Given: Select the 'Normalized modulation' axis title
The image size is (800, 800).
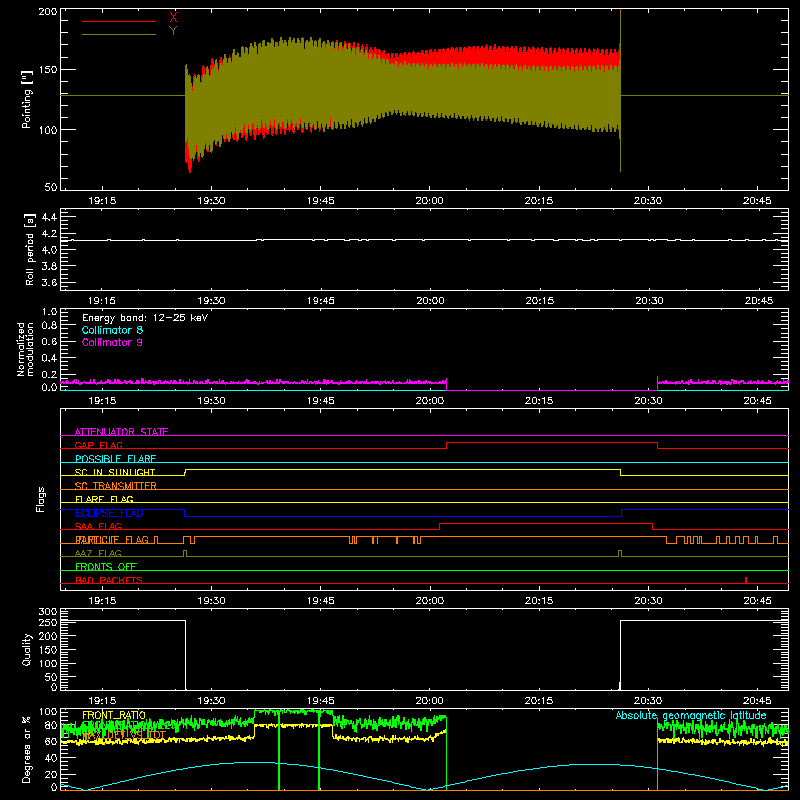Looking at the screenshot, I should (25, 349).
